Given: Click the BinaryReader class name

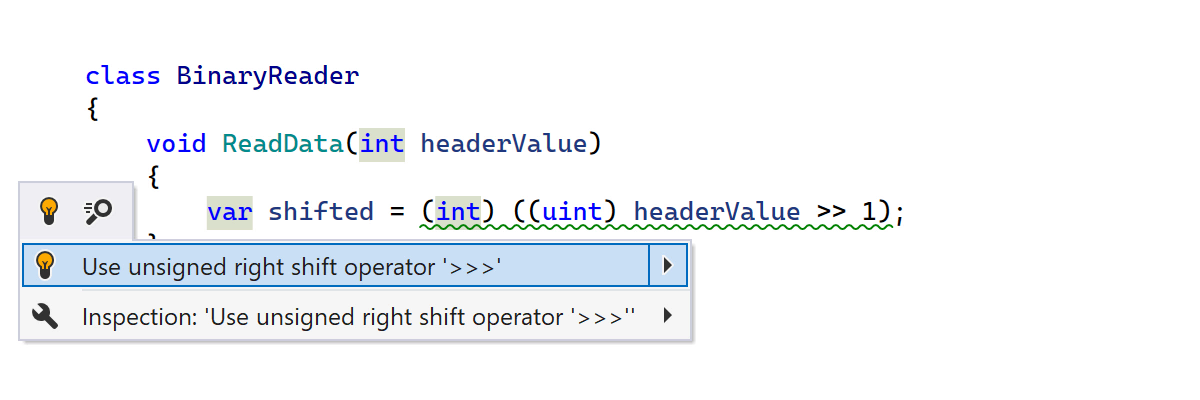Looking at the screenshot, I should (x=267, y=76).
